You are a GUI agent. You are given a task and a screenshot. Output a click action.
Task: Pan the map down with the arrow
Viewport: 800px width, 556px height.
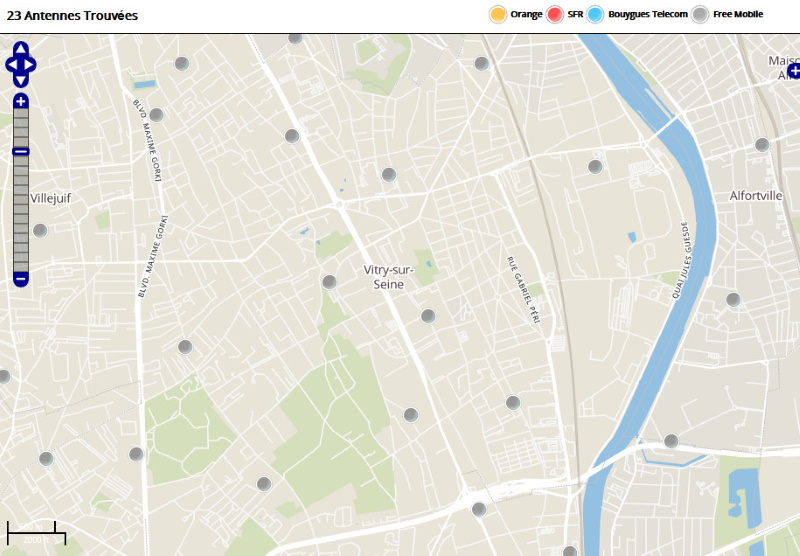pos(21,80)
